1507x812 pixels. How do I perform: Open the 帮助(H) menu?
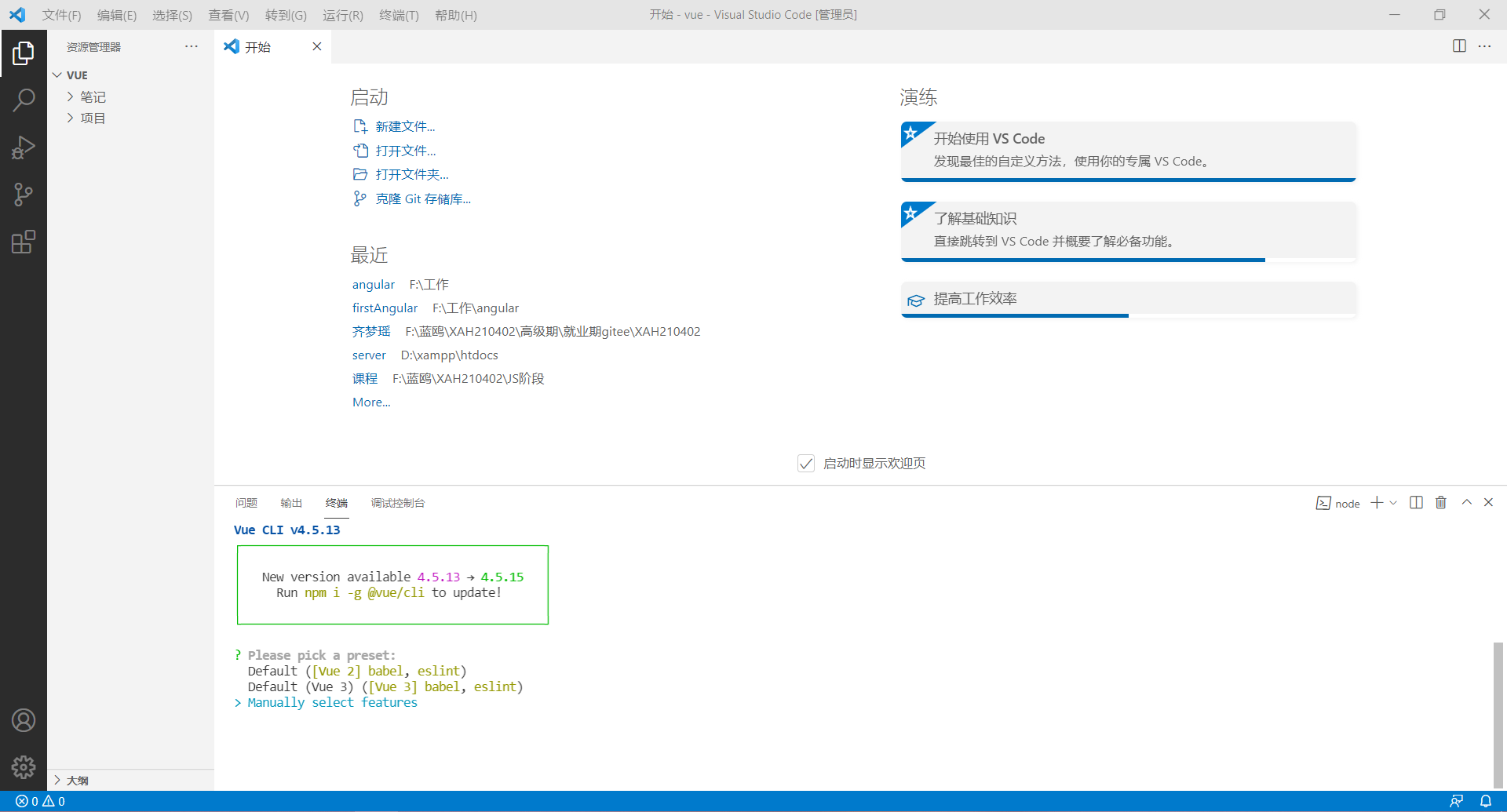pos(456,15)
